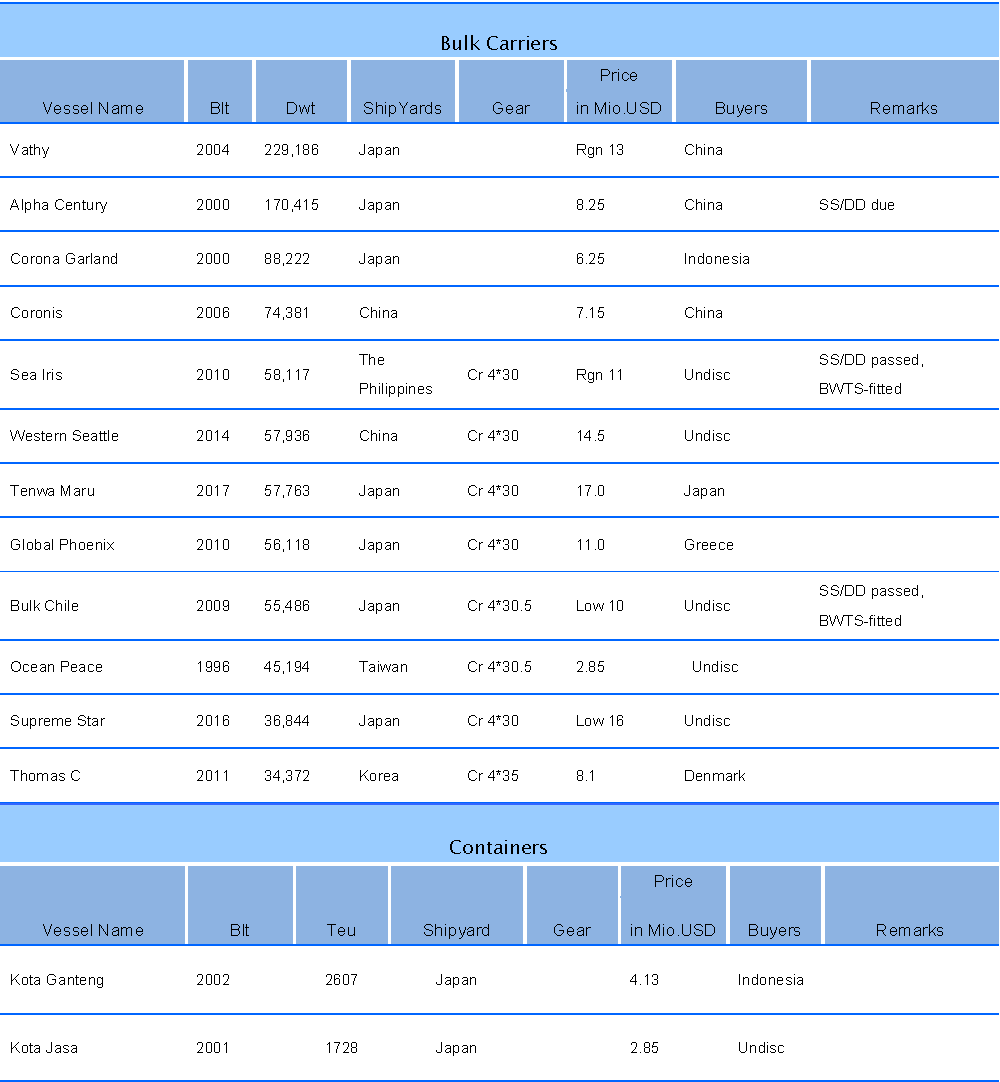Screen dimensions: 1000x1082
Task: Click the 1728 Teu value
Action: pyautogui.click(x=342, y=1047)
